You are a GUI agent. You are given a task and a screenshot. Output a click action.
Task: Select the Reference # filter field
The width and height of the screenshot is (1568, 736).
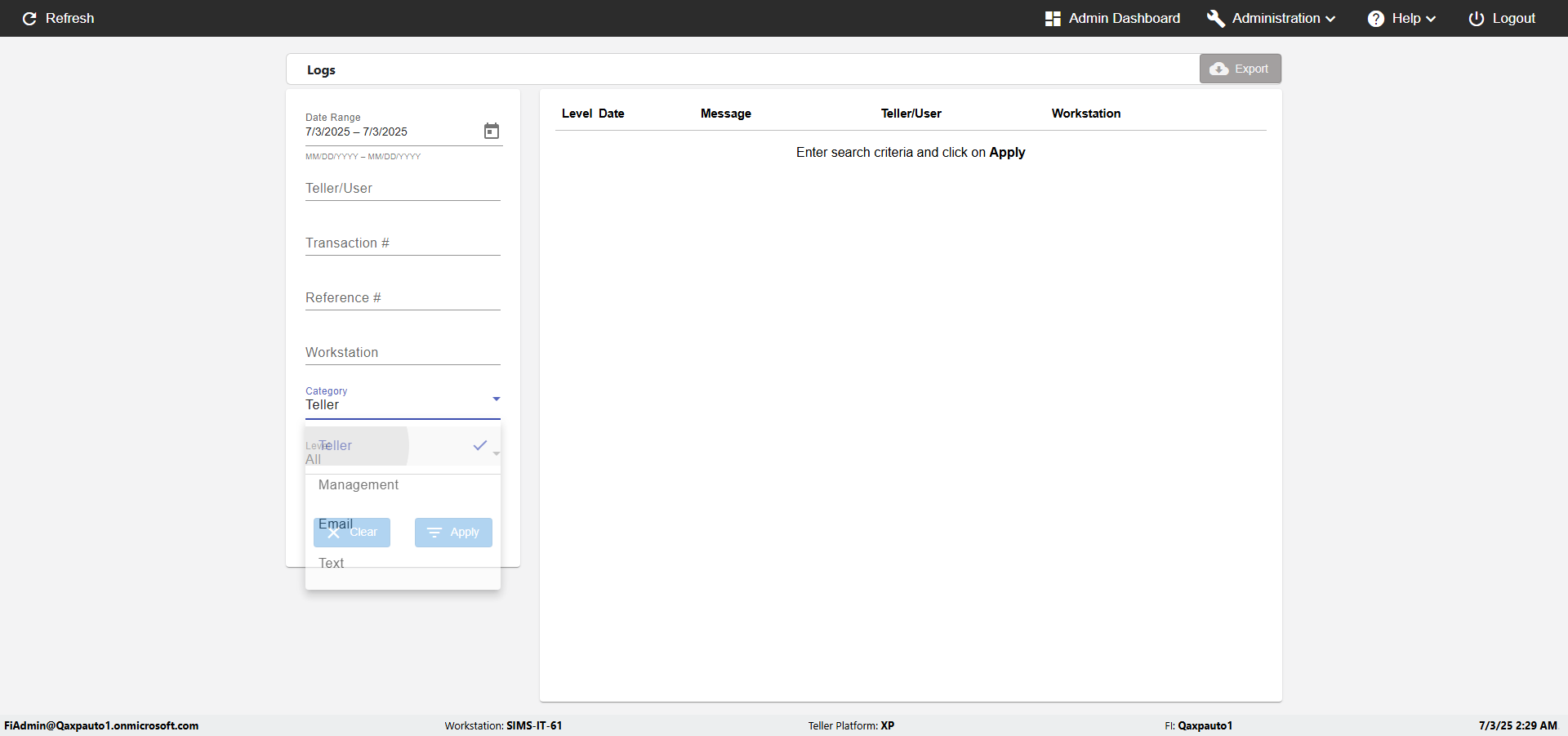click(403, 297)
